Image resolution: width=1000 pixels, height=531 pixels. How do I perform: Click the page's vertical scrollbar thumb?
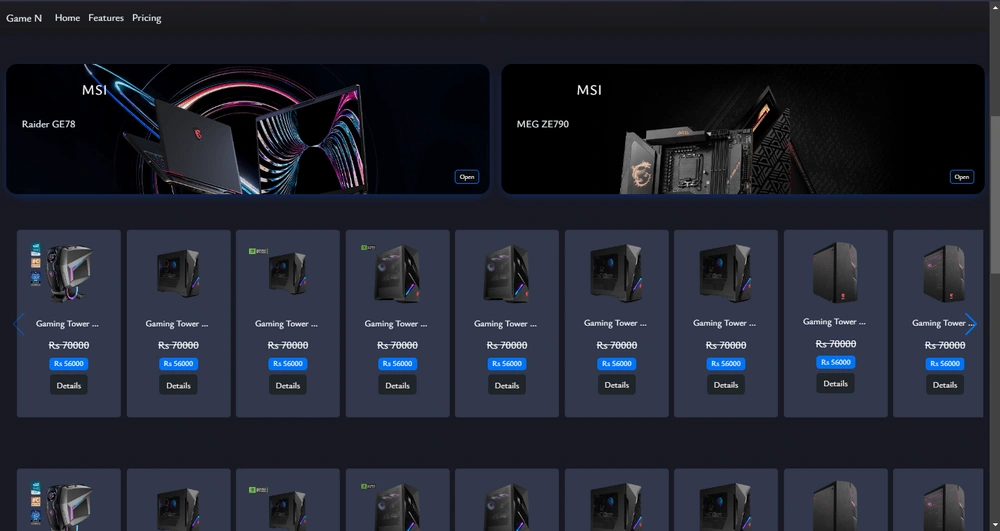point(994,194)
